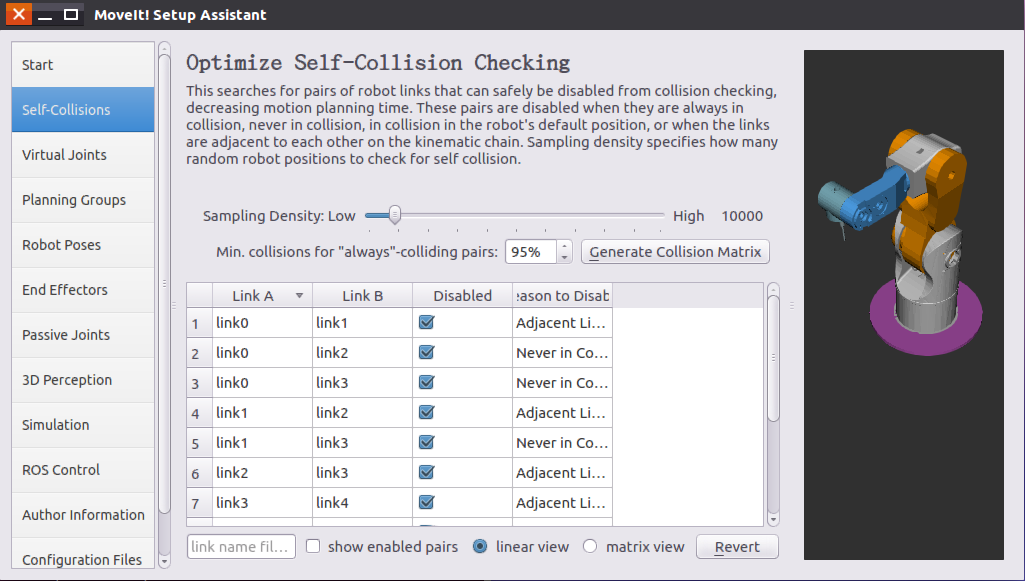Click the Reason to Disable column header
This screenshot has width=1025, height=581.
coord(562,295)
